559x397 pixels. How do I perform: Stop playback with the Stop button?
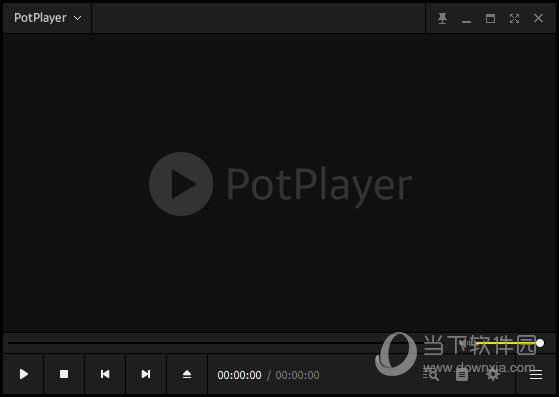pyautogui.click(x=64, y=374)
